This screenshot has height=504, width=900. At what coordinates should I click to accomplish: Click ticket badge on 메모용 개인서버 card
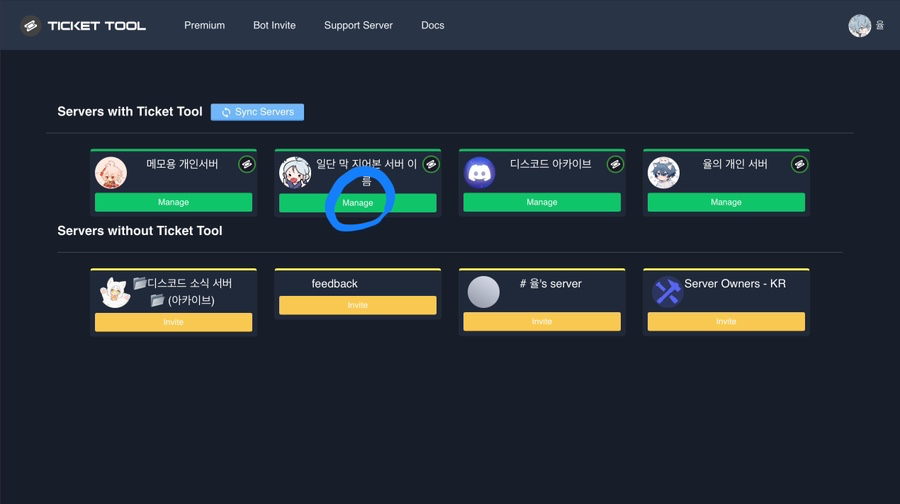(247, 164)
